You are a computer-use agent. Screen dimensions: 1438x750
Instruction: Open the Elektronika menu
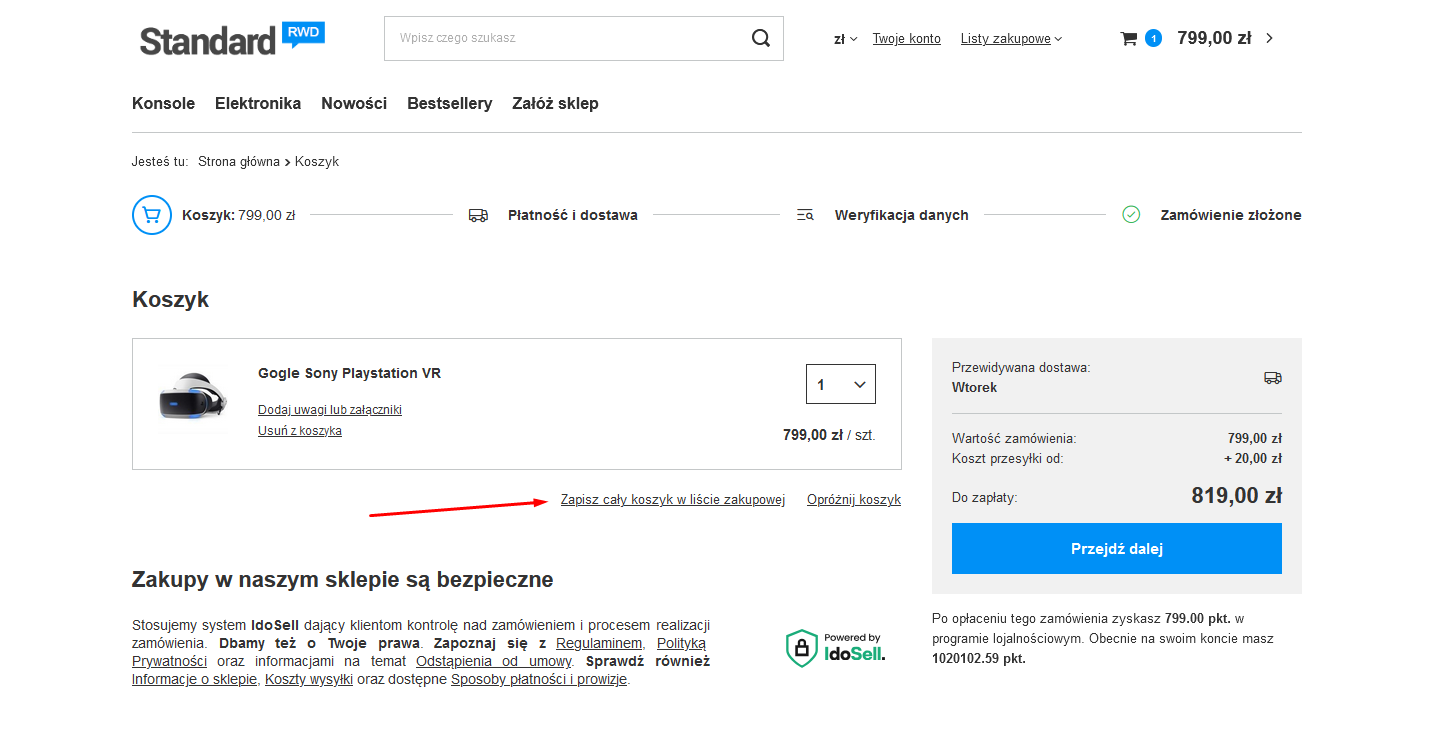tap(258, 104)
